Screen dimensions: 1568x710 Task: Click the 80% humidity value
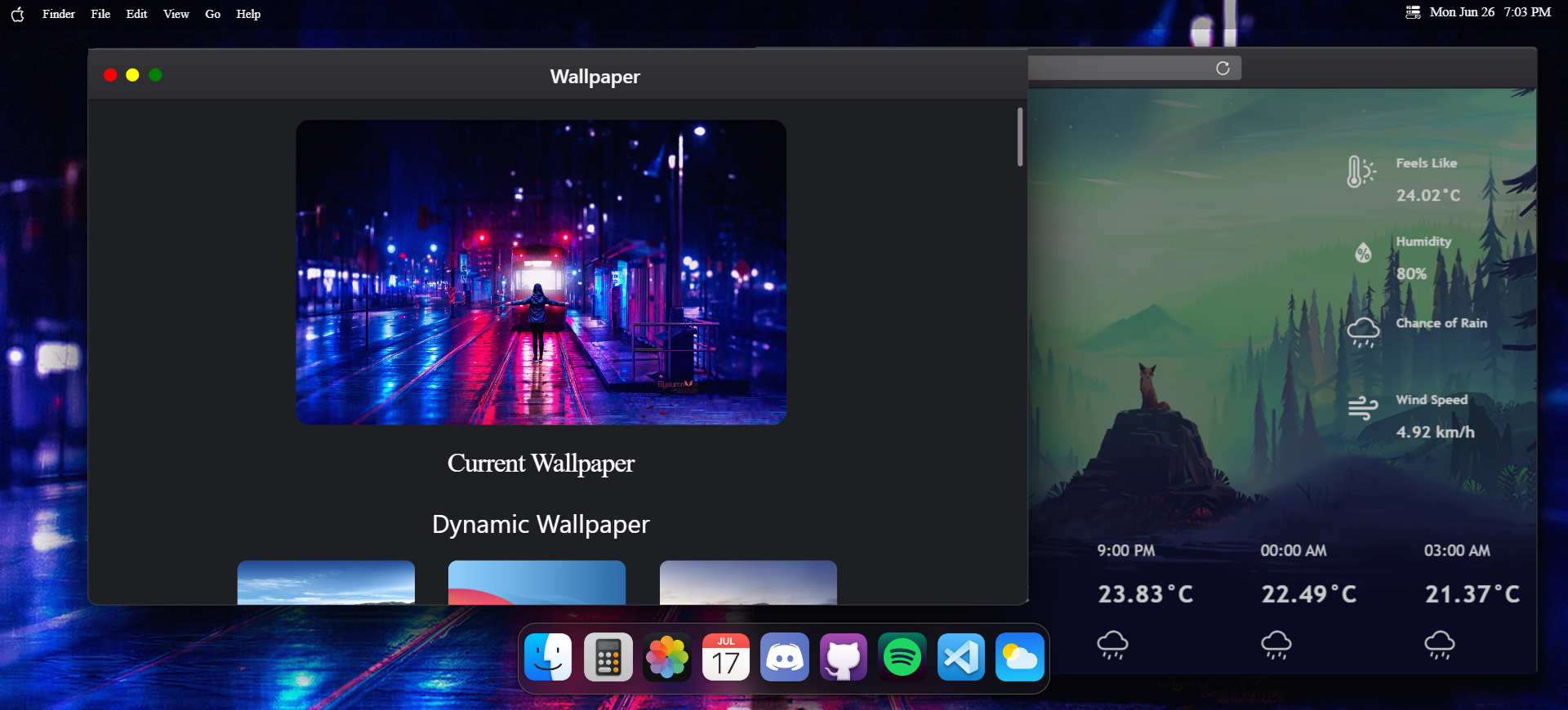coord(1411,273)
